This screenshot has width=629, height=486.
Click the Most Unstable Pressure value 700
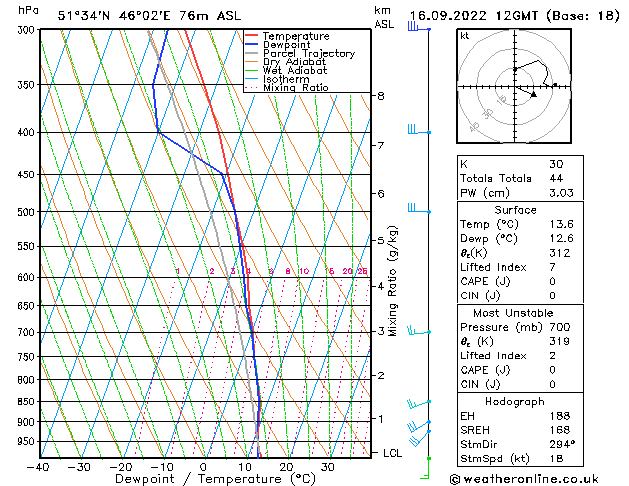pyautogui.click(x=560, y=327)
